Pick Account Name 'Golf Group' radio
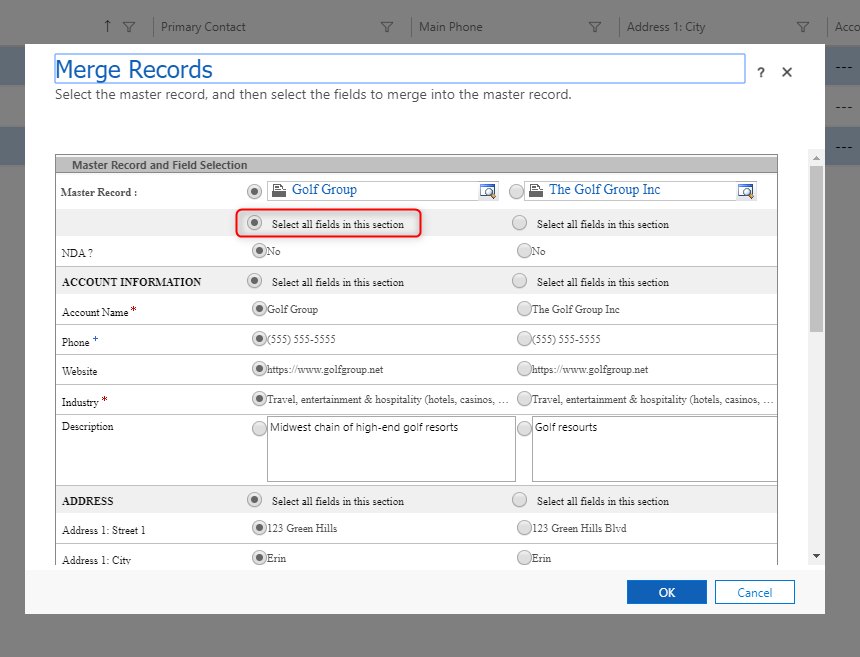The width and height of the screenshot is (860, 657). (259, 309)
